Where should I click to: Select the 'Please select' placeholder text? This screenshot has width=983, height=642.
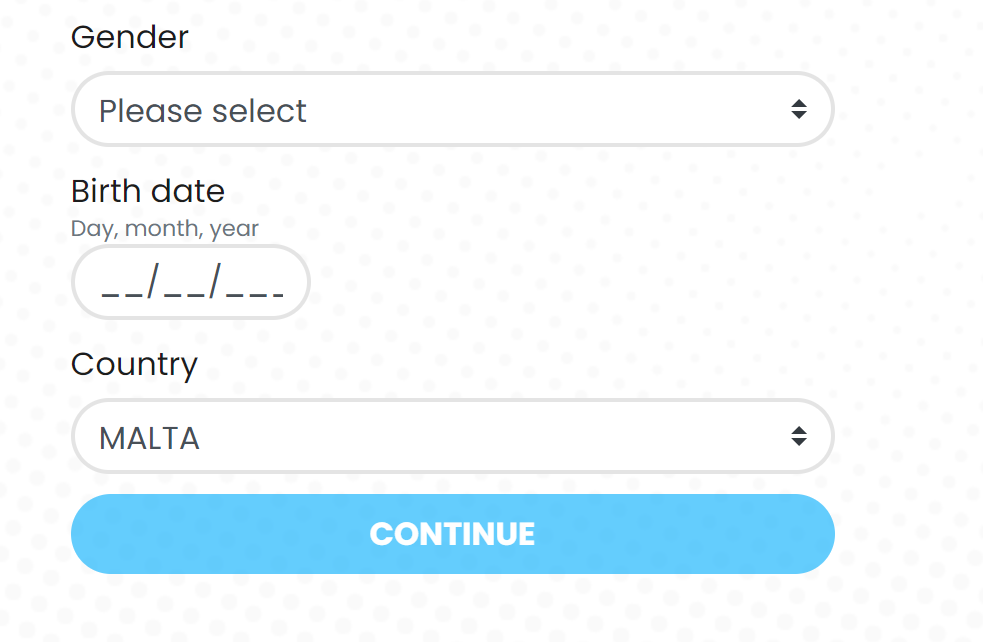pyautogui.click(x=202, y=112)
